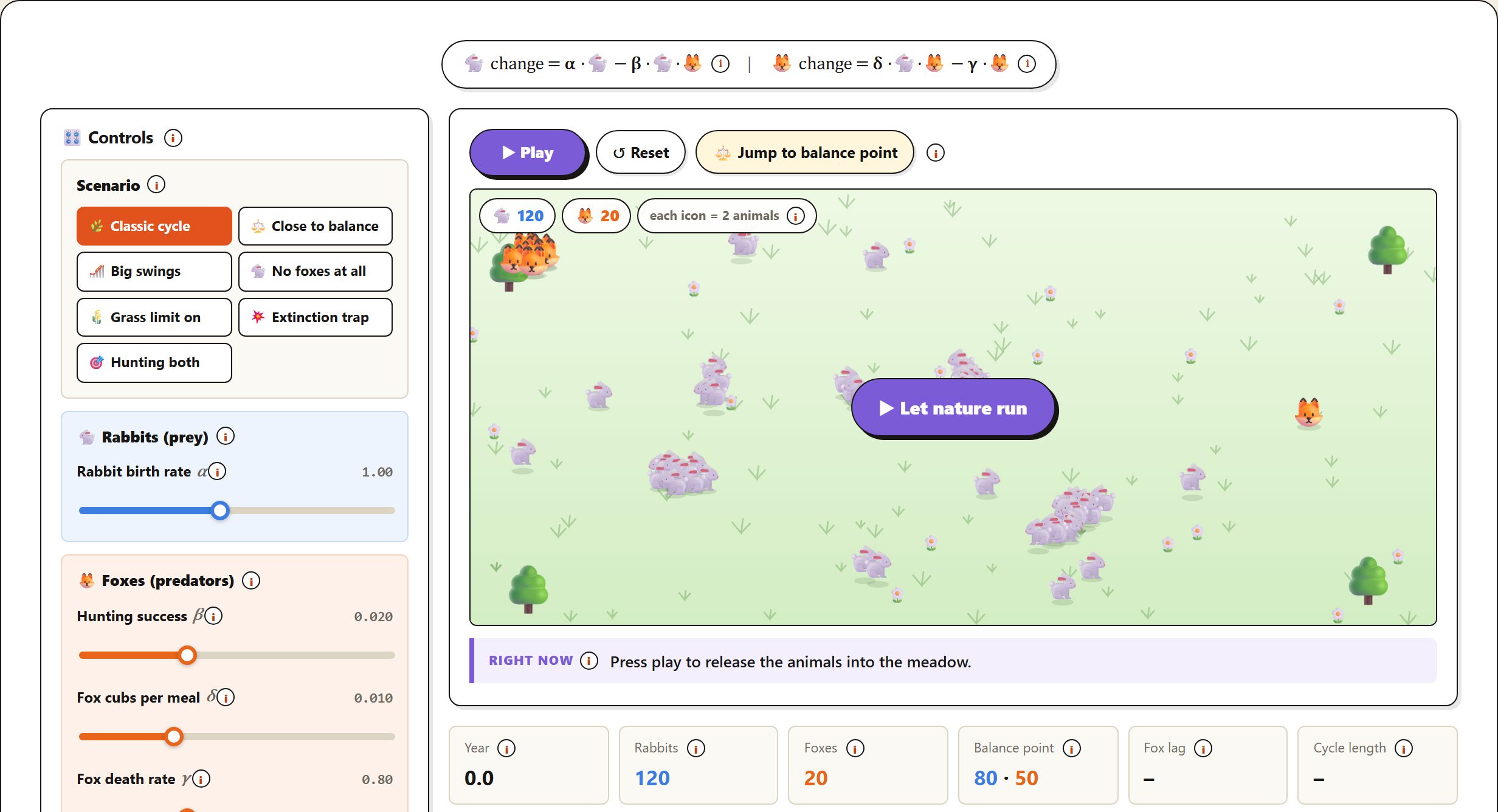Open rabbit change equation info icon
This screenshot has height=812, width=1498.
pyautogui.click(x=720, y=64)
